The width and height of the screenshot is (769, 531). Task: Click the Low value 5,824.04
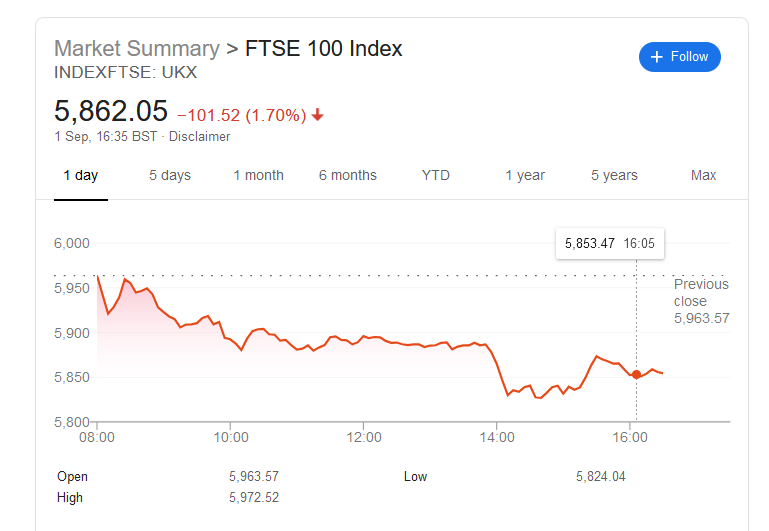[x=600, y=477]
